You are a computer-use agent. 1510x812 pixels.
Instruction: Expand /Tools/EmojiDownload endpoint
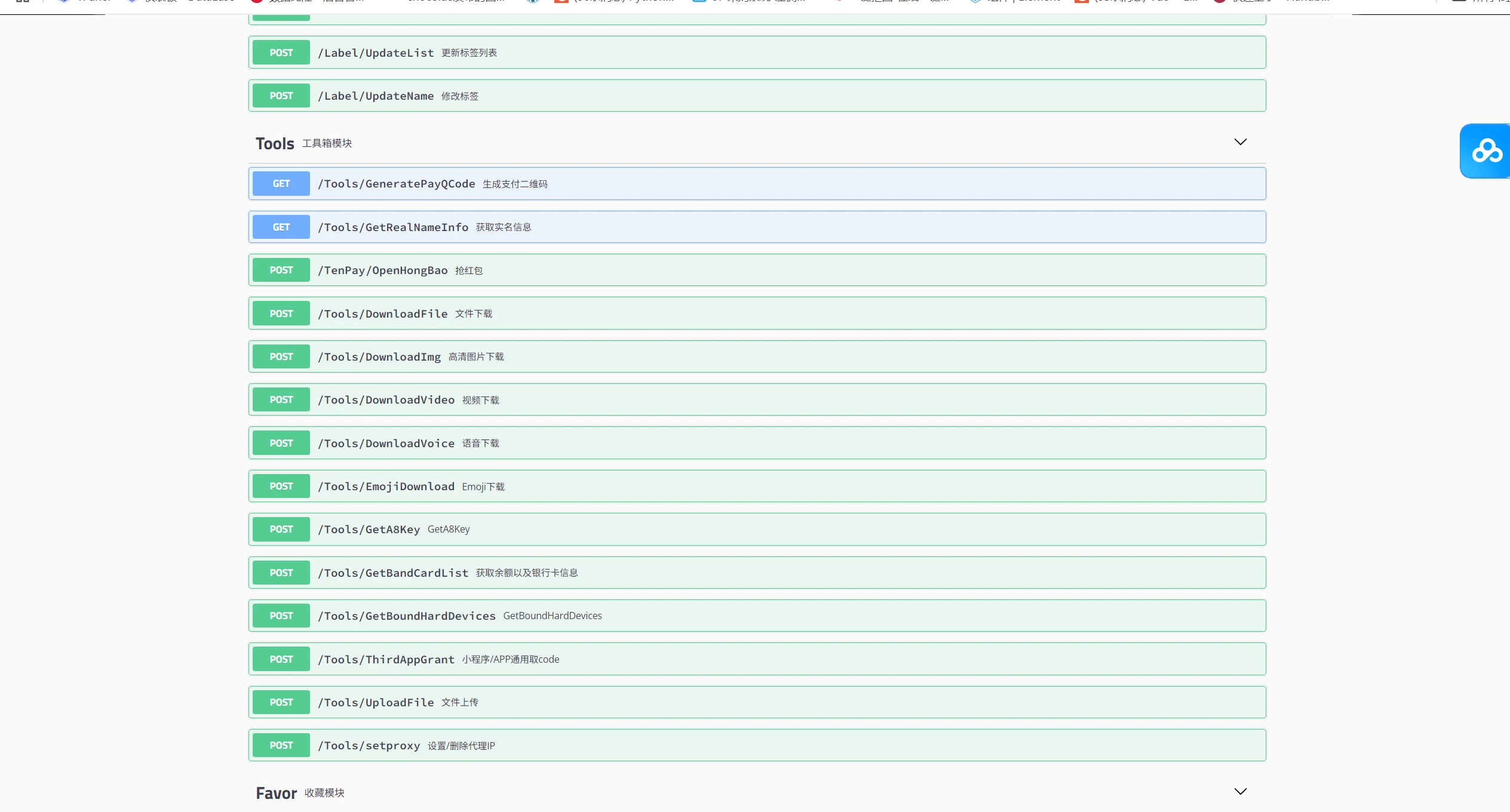tap(386, 487)
